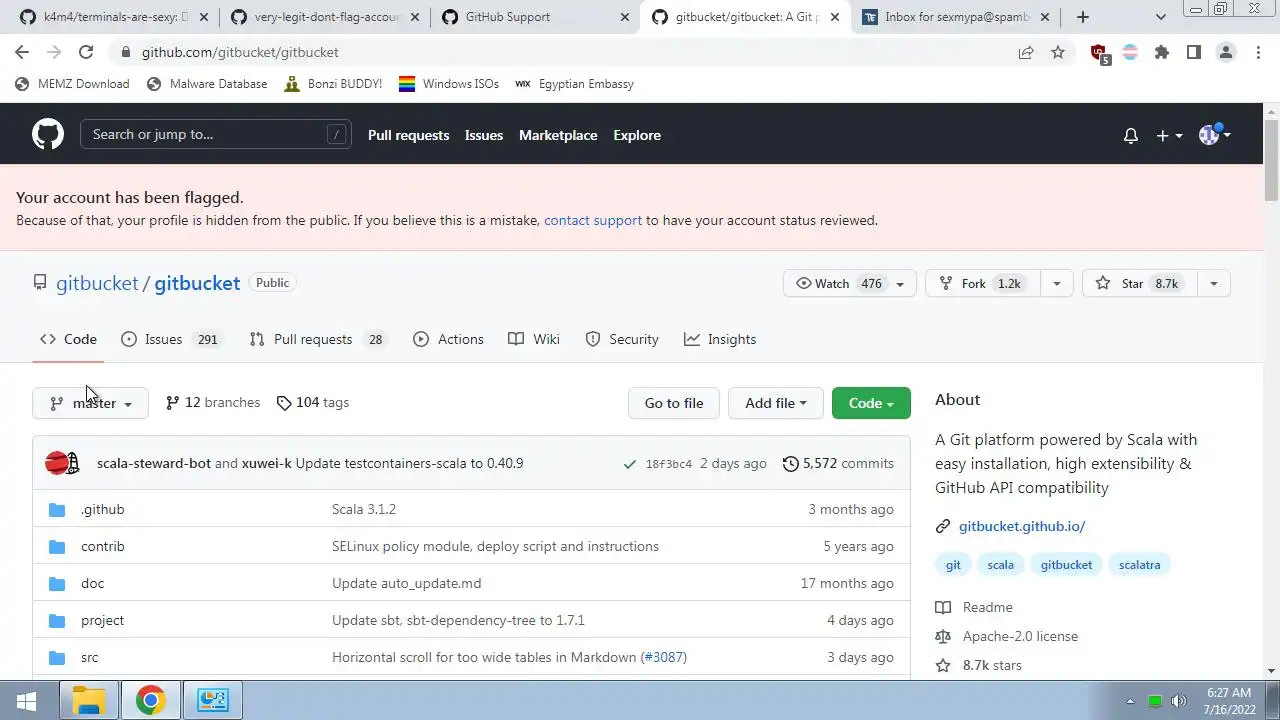Switch to Inbox for sexmypa tab
Screen dimensions: 1280x720
pyautogui.click(x=955, y=16)
